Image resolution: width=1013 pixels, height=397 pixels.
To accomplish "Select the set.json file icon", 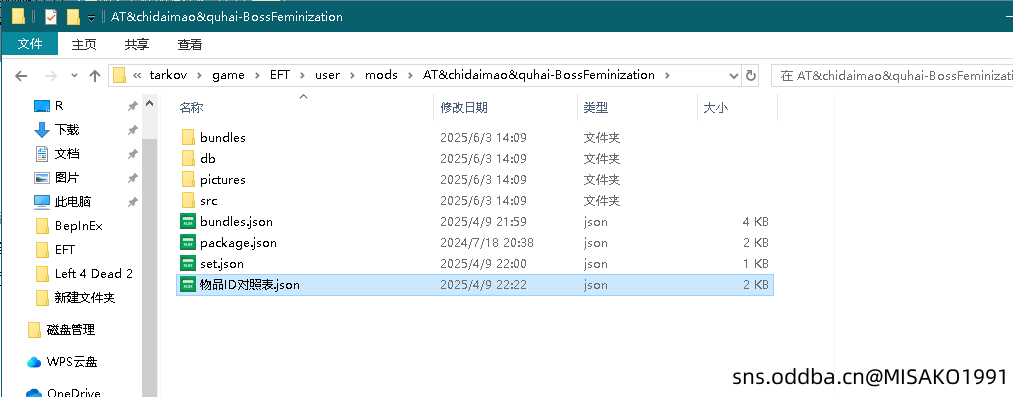I will (x=188, y=263).
